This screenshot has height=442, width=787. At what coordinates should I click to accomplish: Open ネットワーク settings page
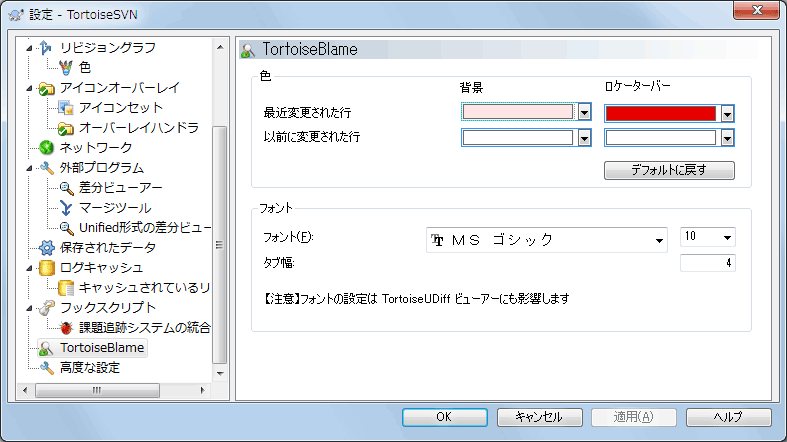(x=96, y=148)
